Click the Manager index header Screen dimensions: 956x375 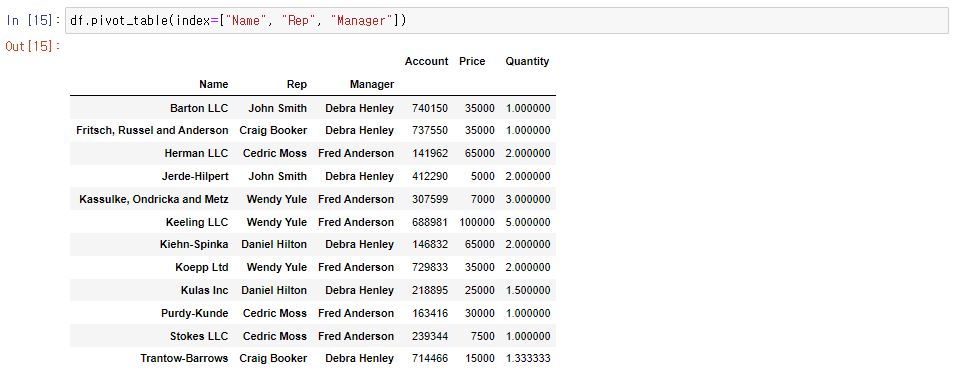[372, 84]
